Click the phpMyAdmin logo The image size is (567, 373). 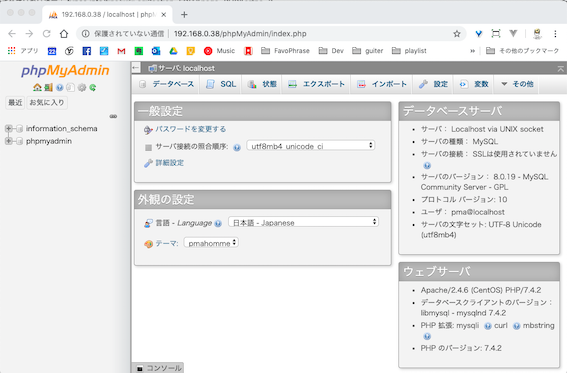click(65, 70)
